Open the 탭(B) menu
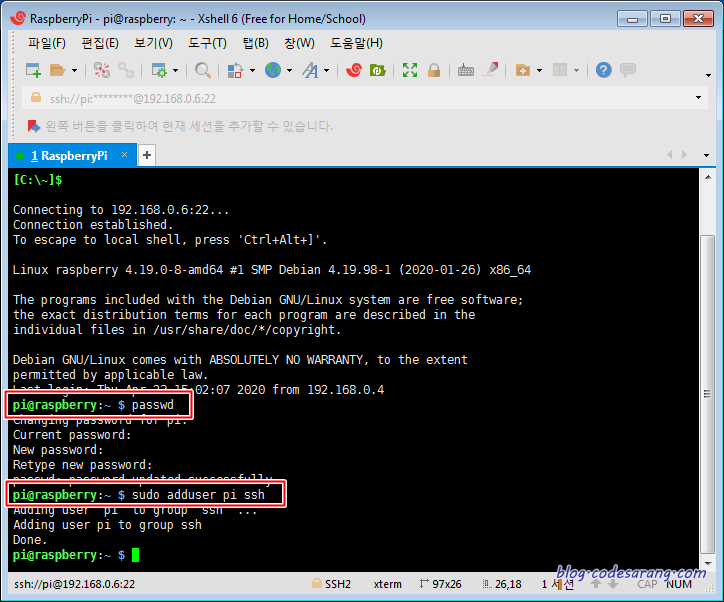This screenshot has width=724, height=602. coord(256,43)
